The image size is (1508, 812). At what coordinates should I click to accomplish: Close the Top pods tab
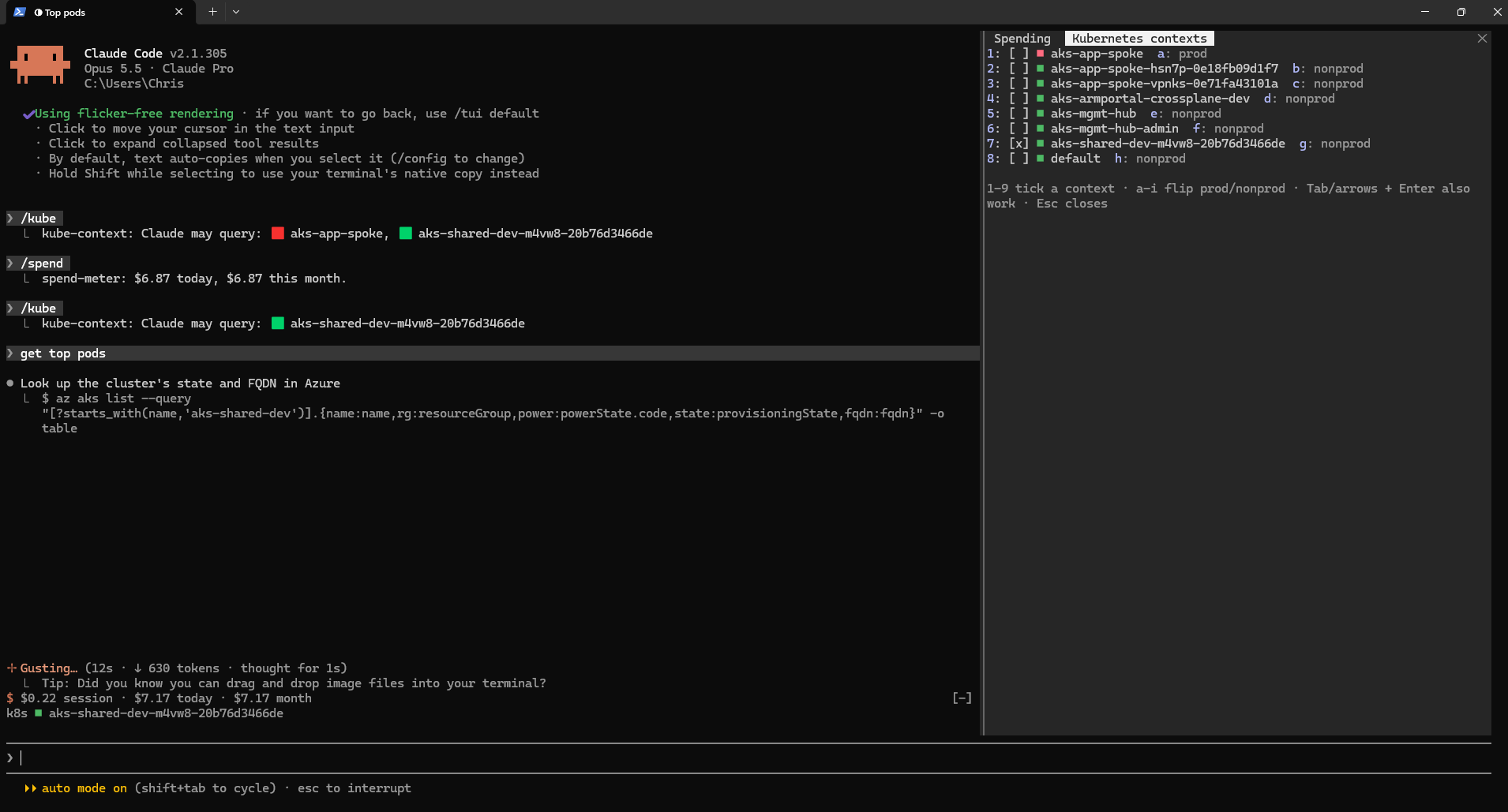pyautogui.click(x=178, y=12)
